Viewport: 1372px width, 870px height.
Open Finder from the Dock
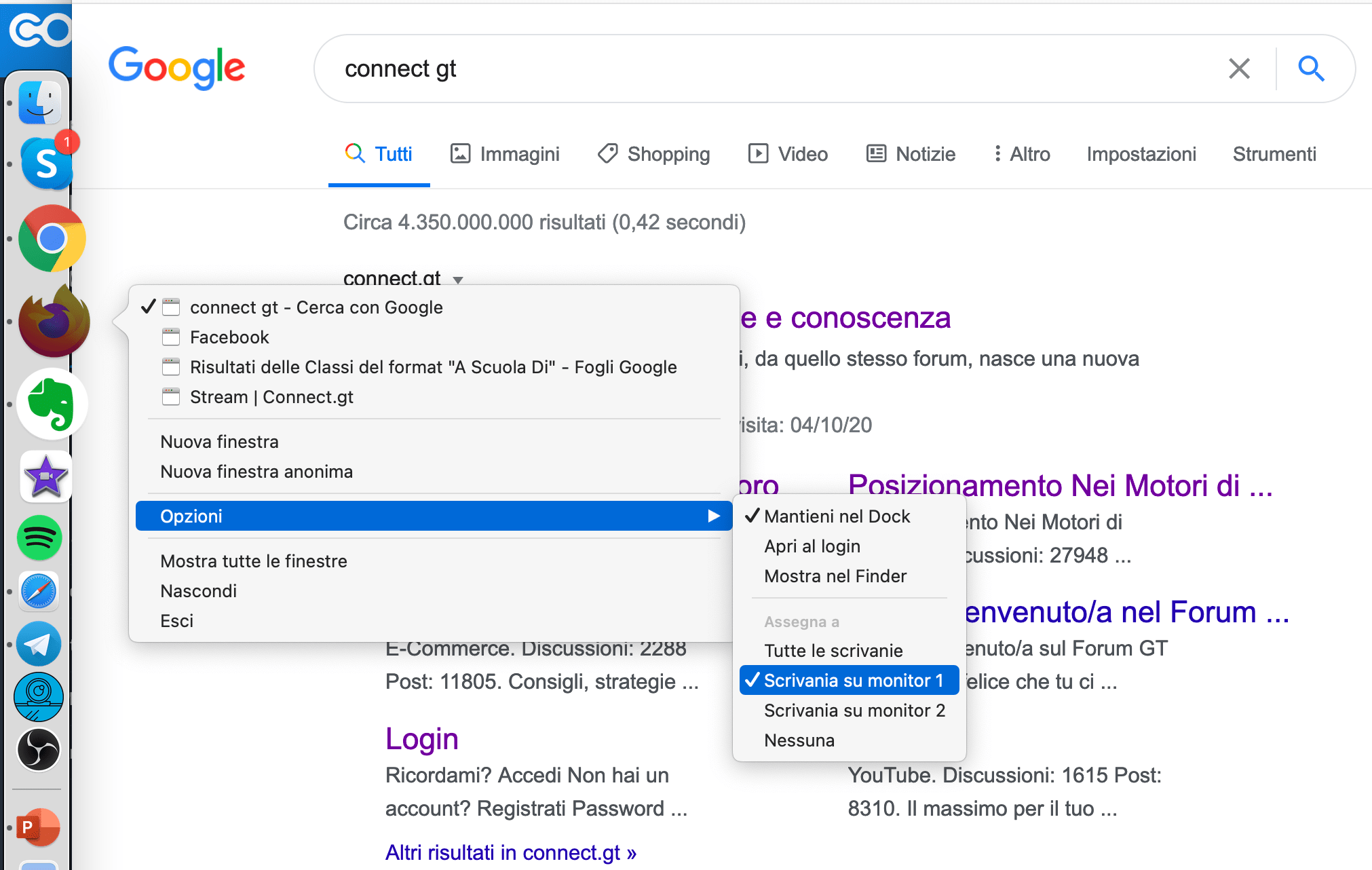click(x=41, y=102)
